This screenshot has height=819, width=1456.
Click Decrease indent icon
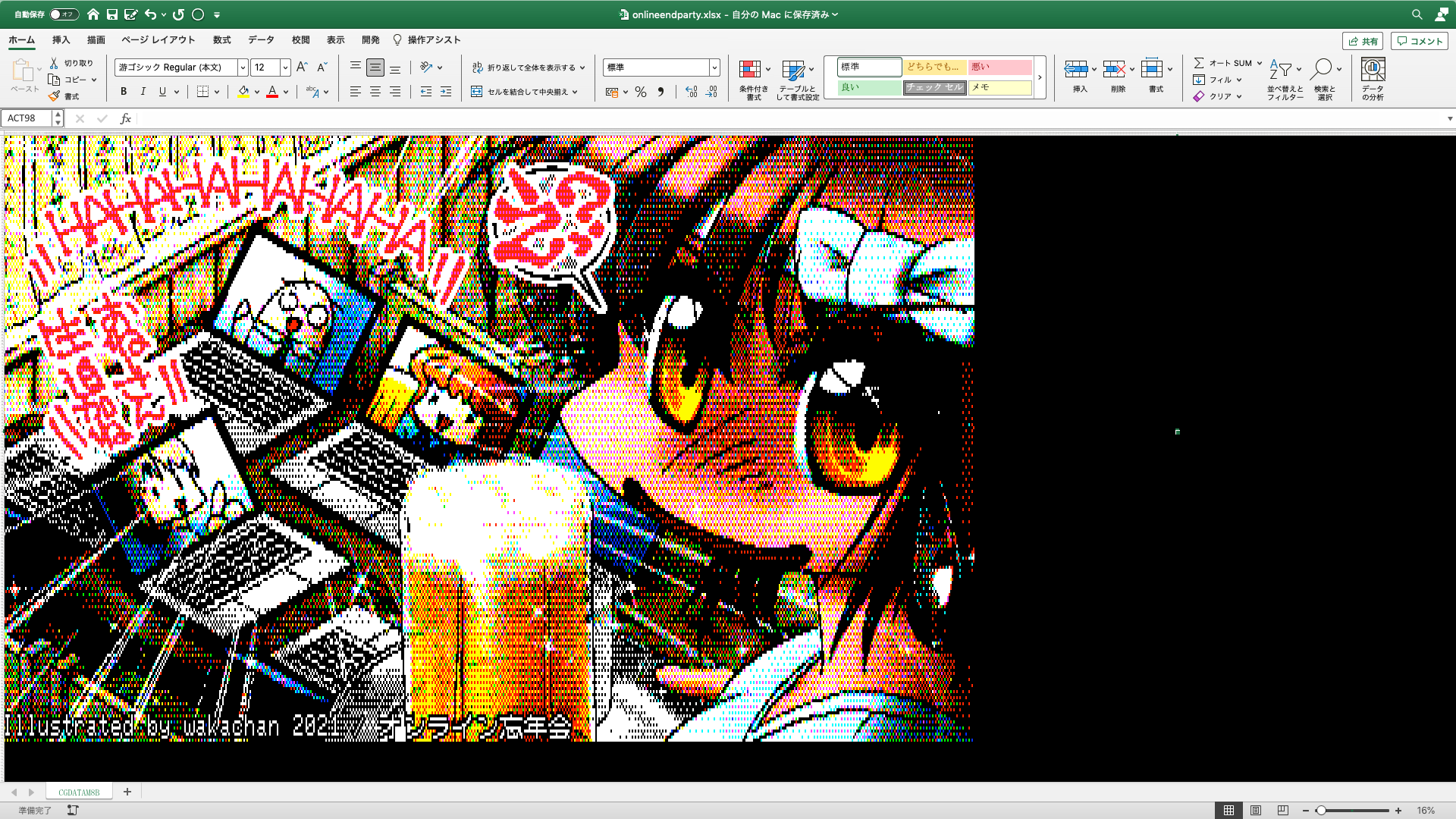(x=426, y=92)
